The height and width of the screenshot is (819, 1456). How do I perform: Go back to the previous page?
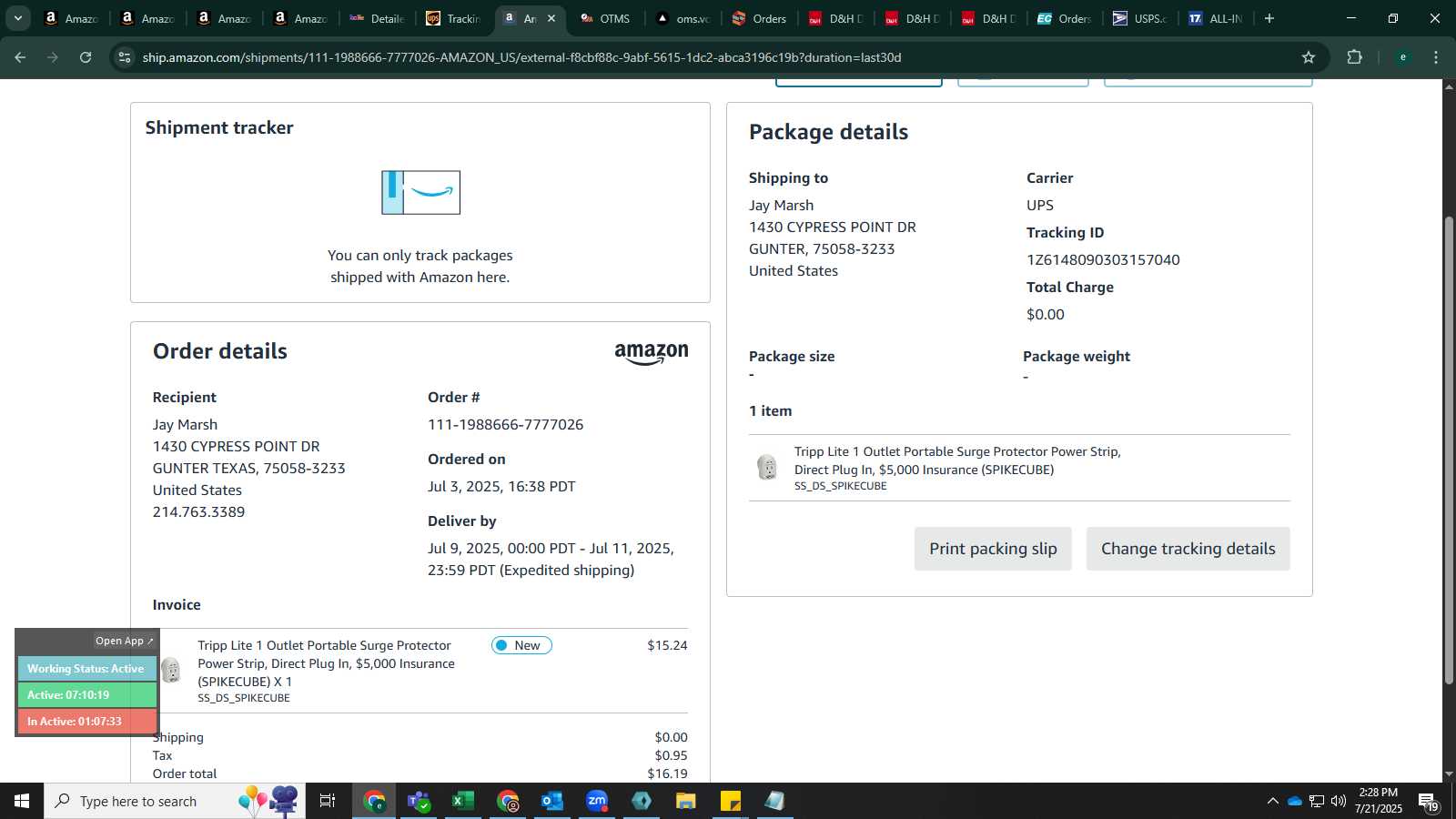(x=20, y=57)
